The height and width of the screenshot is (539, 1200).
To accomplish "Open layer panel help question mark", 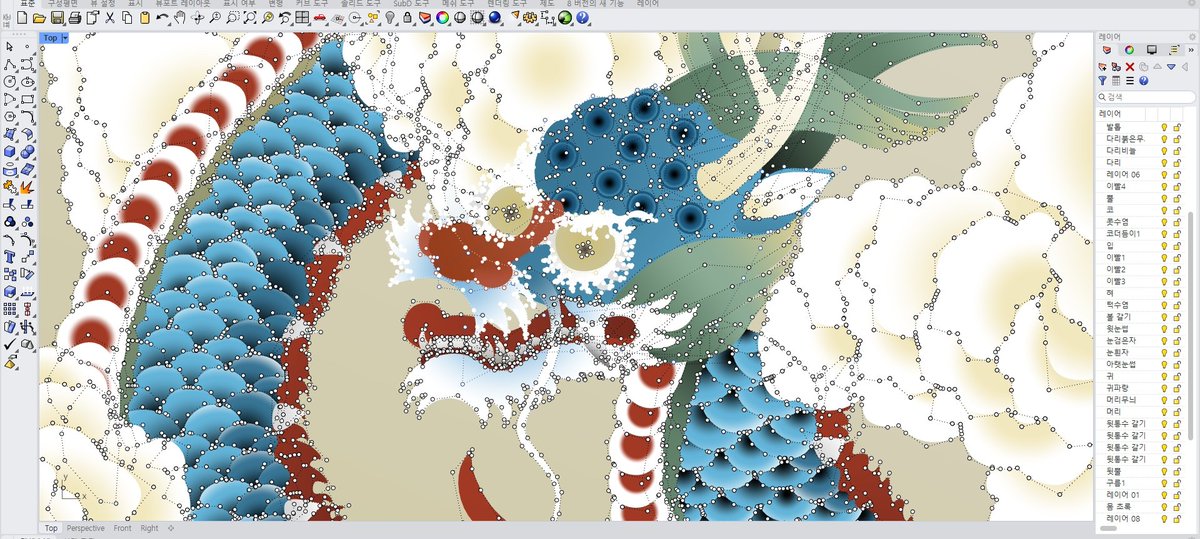I will [1143, 80].
